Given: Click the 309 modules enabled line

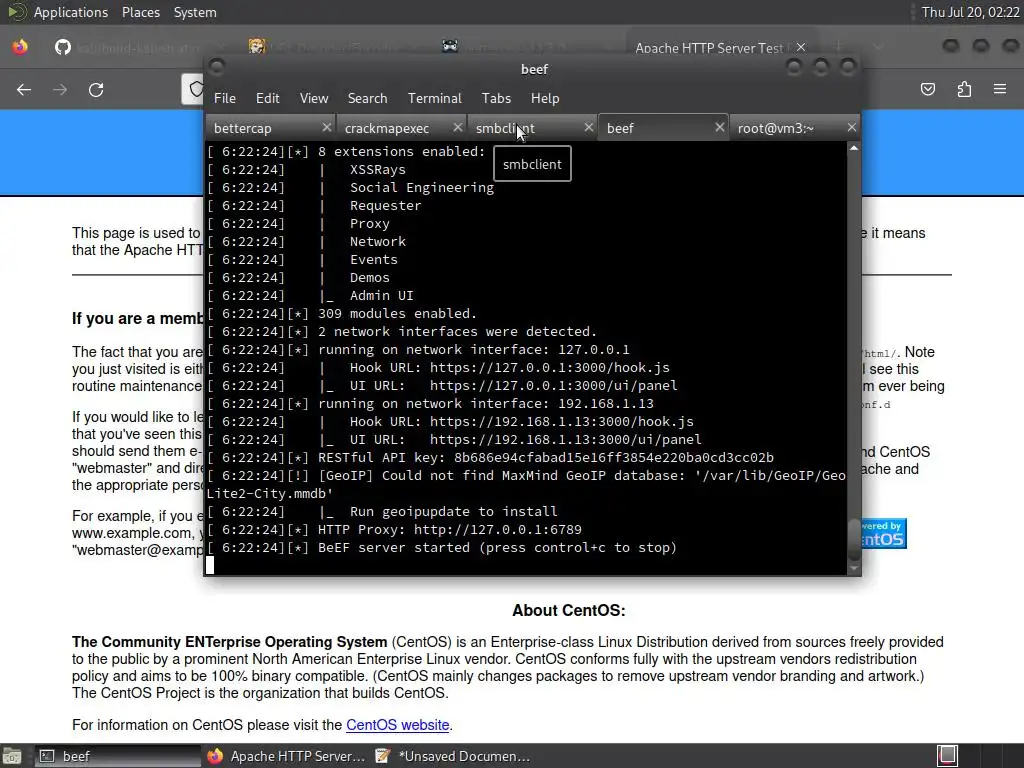Looking at the screenshot, I should (342, 313).
